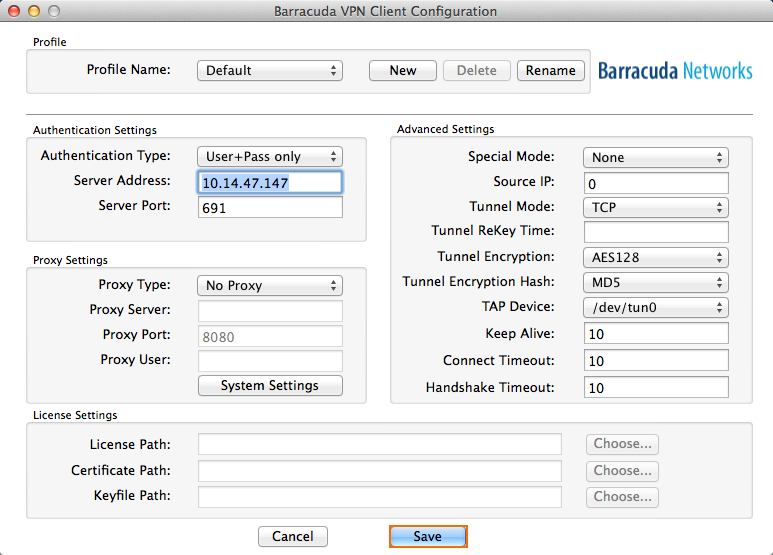Click the Proxy Port field

pyautogui.click(x=270, y=336)
